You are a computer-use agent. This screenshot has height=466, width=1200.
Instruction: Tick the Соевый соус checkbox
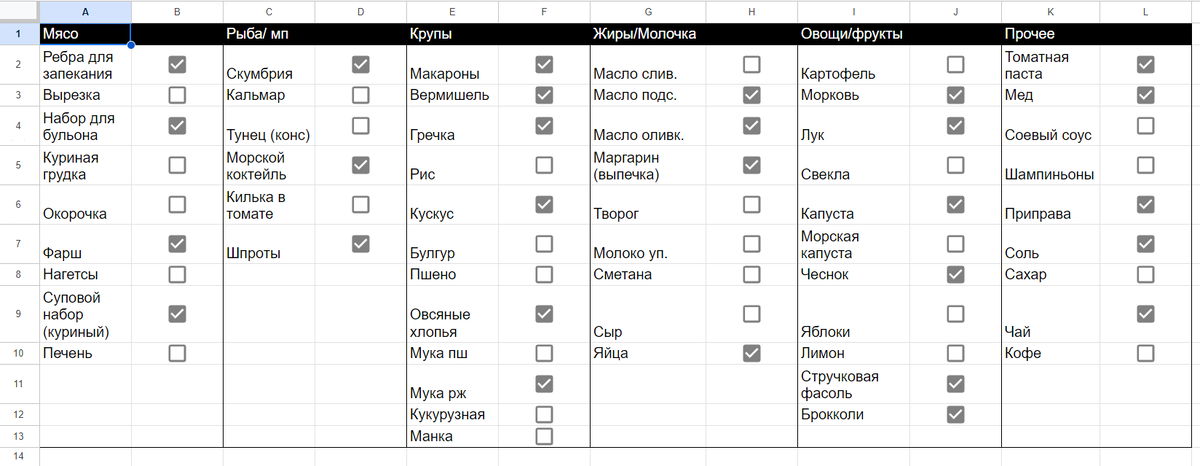point(1146,126)
